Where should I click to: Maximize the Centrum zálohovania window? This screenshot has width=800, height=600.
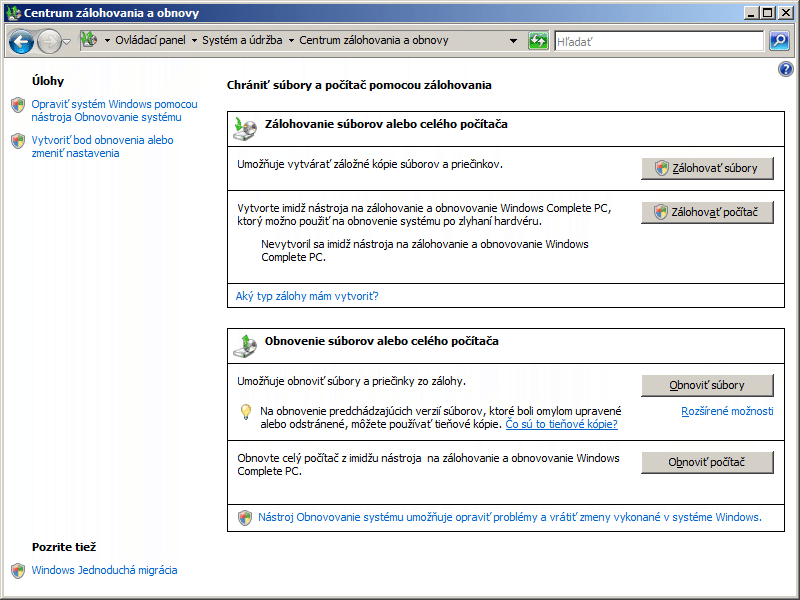pos(768,13)
